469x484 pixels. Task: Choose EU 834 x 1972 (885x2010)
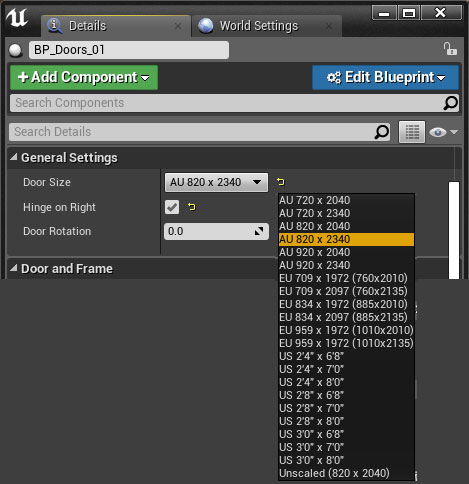click(346, 304)
